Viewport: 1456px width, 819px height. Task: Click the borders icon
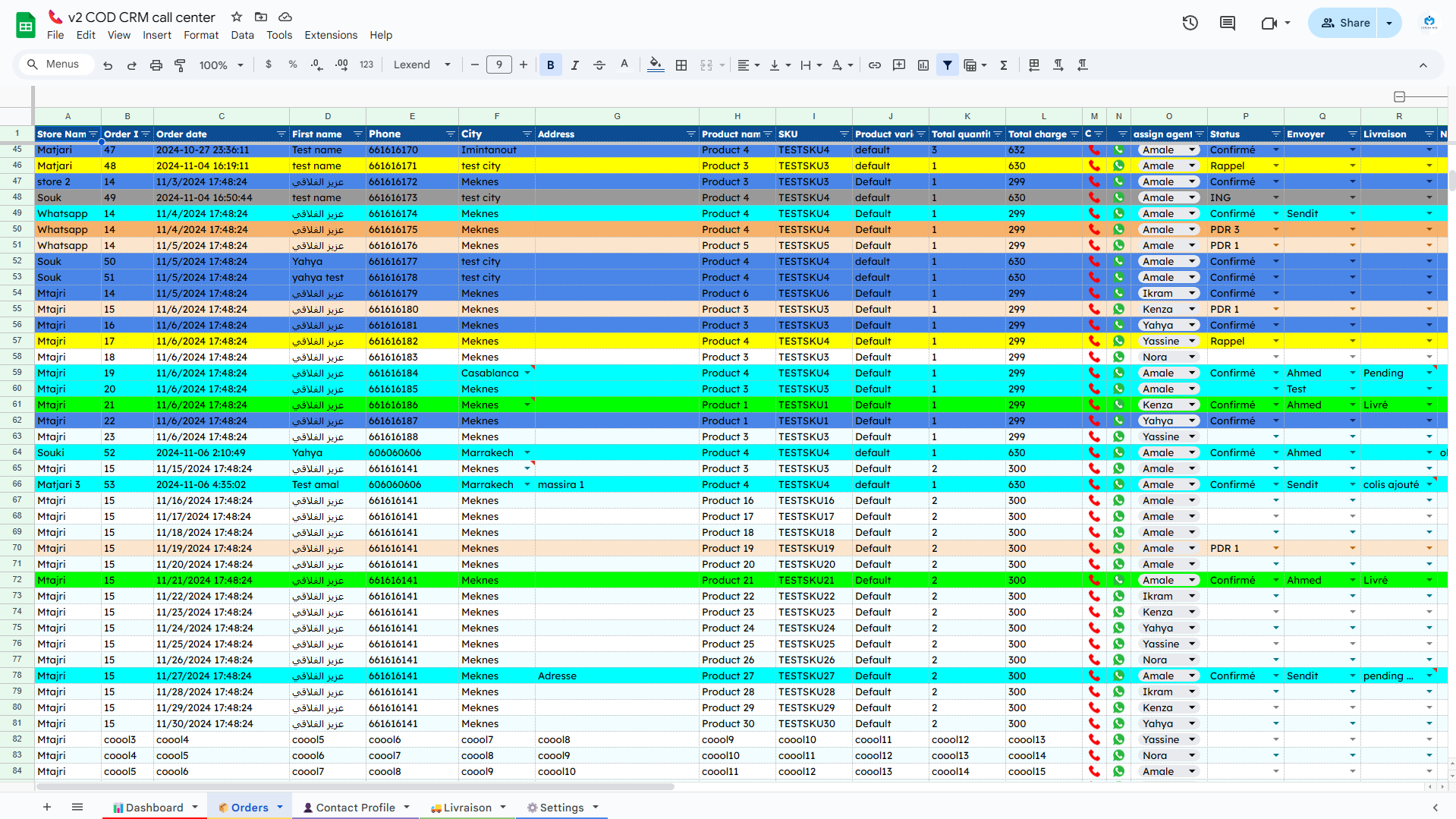click(x=681, y=65)
